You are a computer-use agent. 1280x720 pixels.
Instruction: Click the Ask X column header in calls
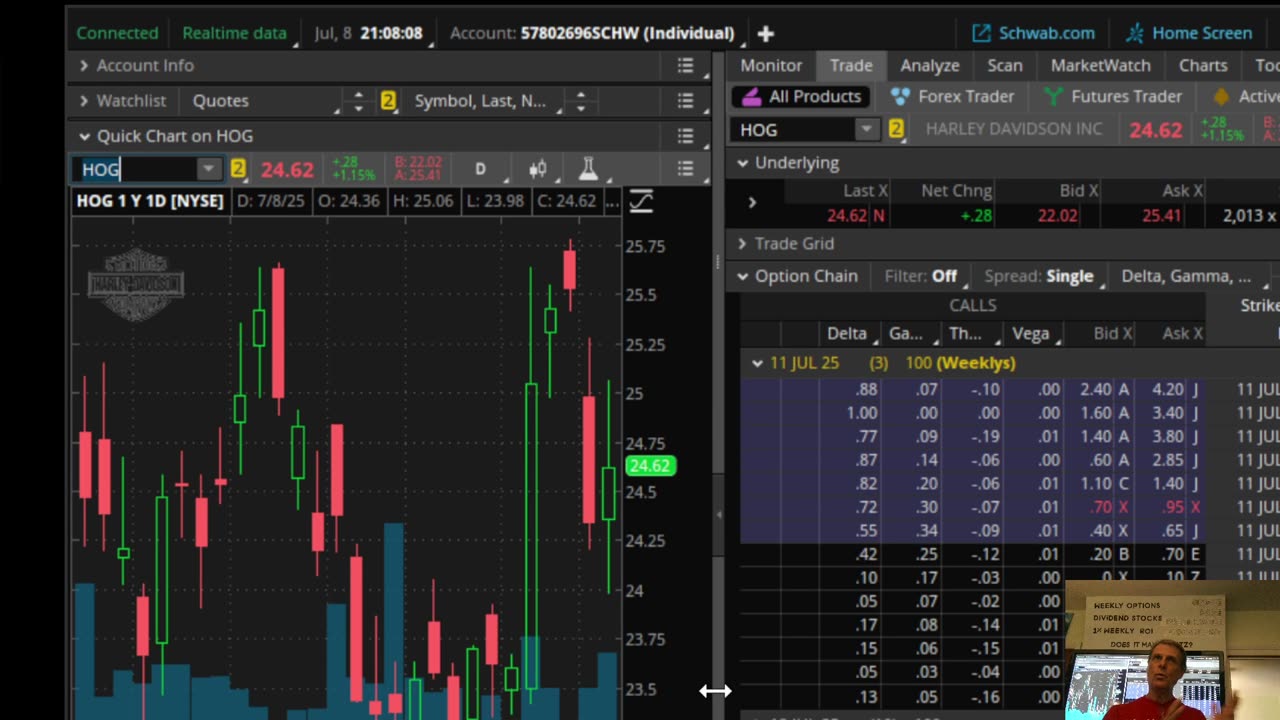tap(1182, 334)
